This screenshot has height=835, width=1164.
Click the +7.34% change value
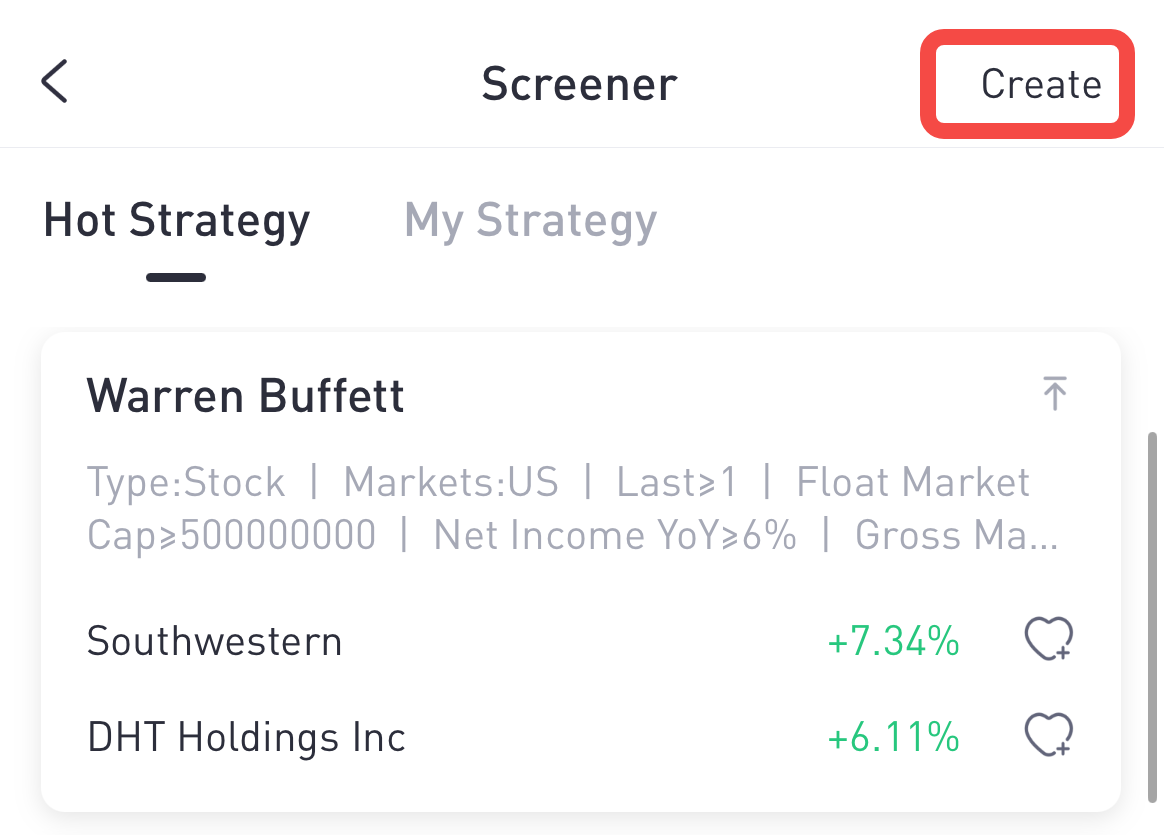(893, 641)
